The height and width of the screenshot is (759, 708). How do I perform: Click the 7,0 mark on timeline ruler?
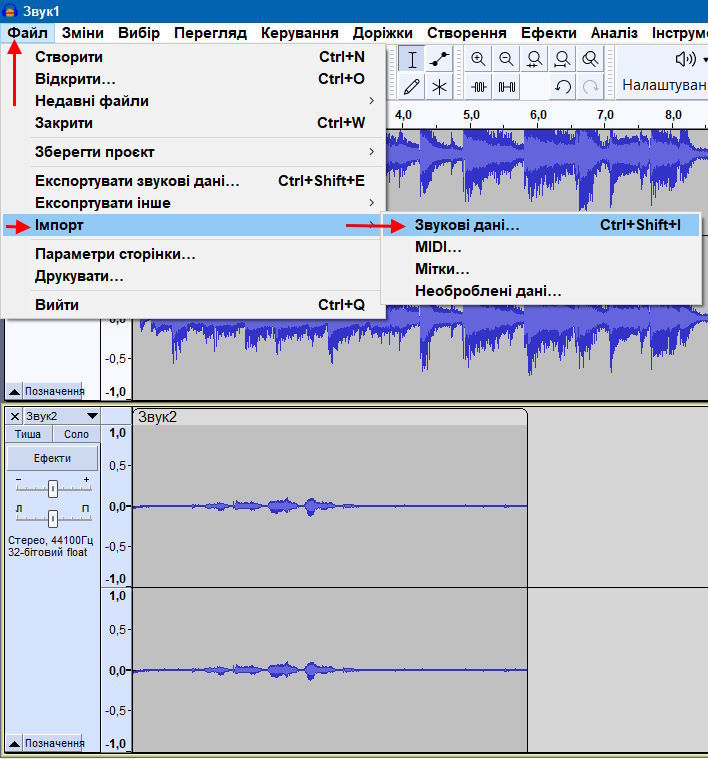point(605,115)
